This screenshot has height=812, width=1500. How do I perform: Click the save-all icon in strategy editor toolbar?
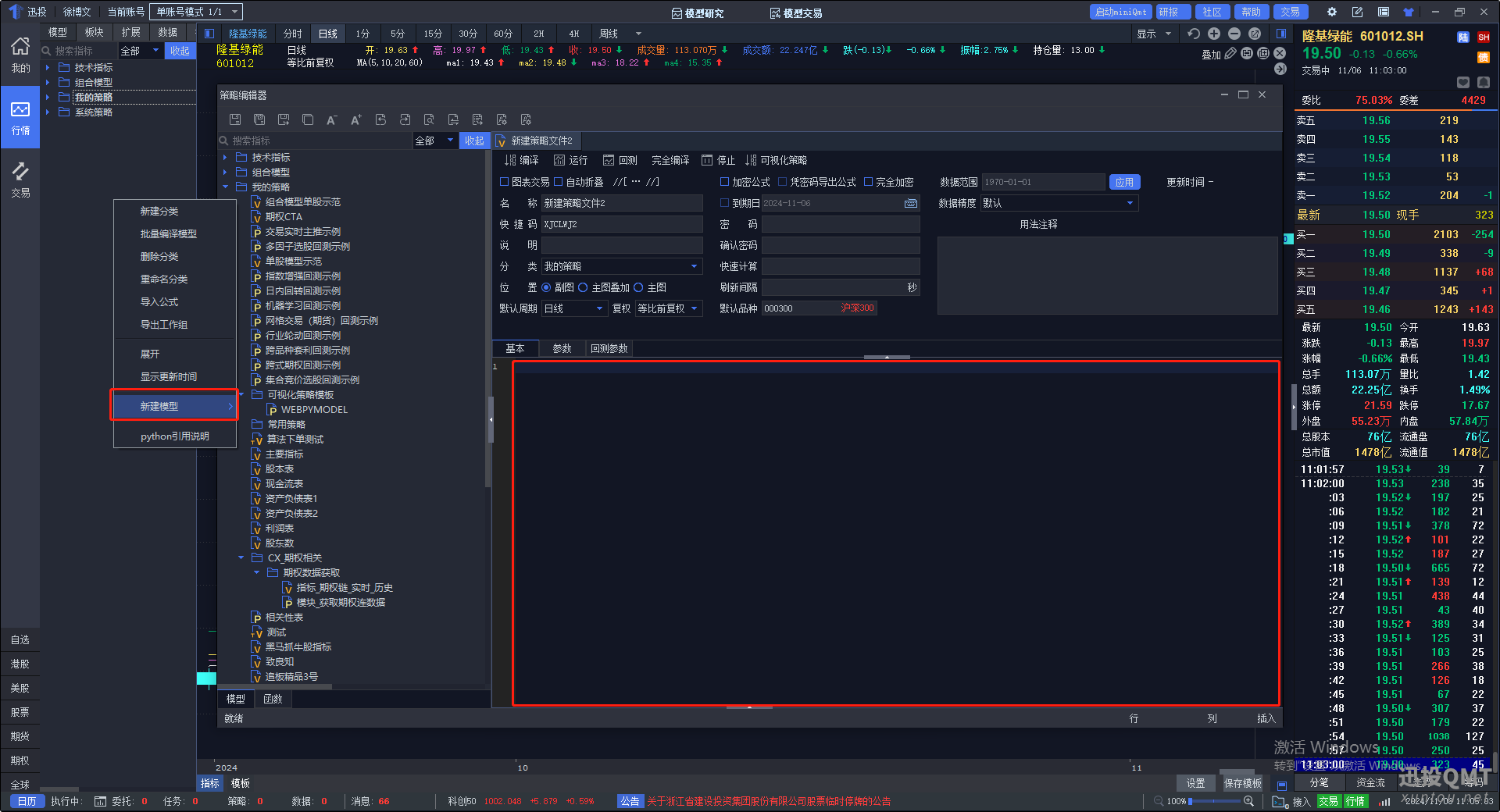pyautogui.click(x=259, y=119)
